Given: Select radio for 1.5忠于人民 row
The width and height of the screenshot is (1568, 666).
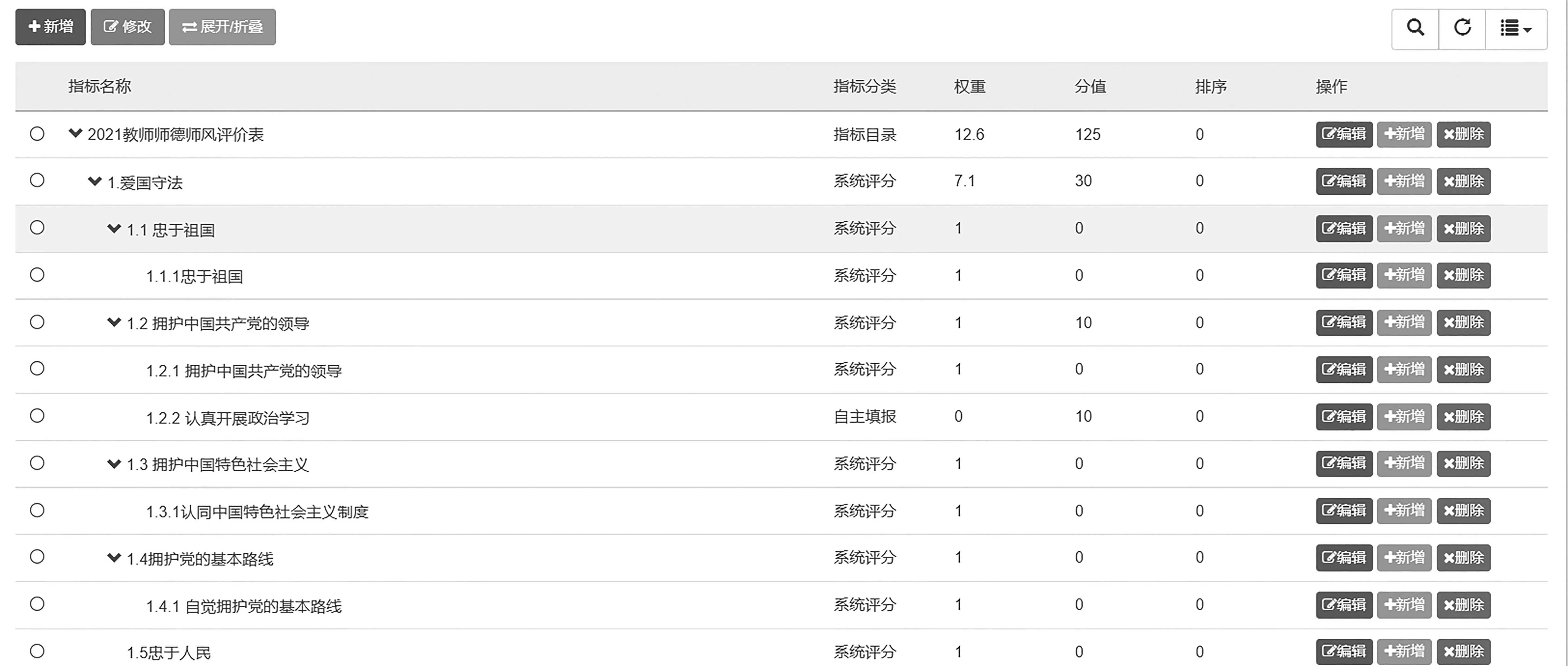Looking at the screenshot, I should pyautogui.click(x=37, y=651).
